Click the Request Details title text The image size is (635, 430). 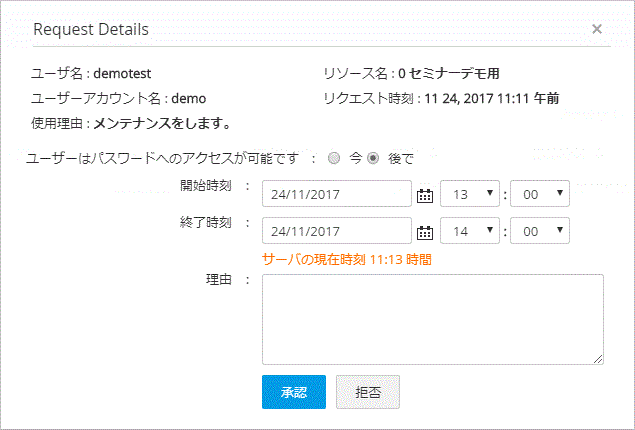tap(91, 29)
